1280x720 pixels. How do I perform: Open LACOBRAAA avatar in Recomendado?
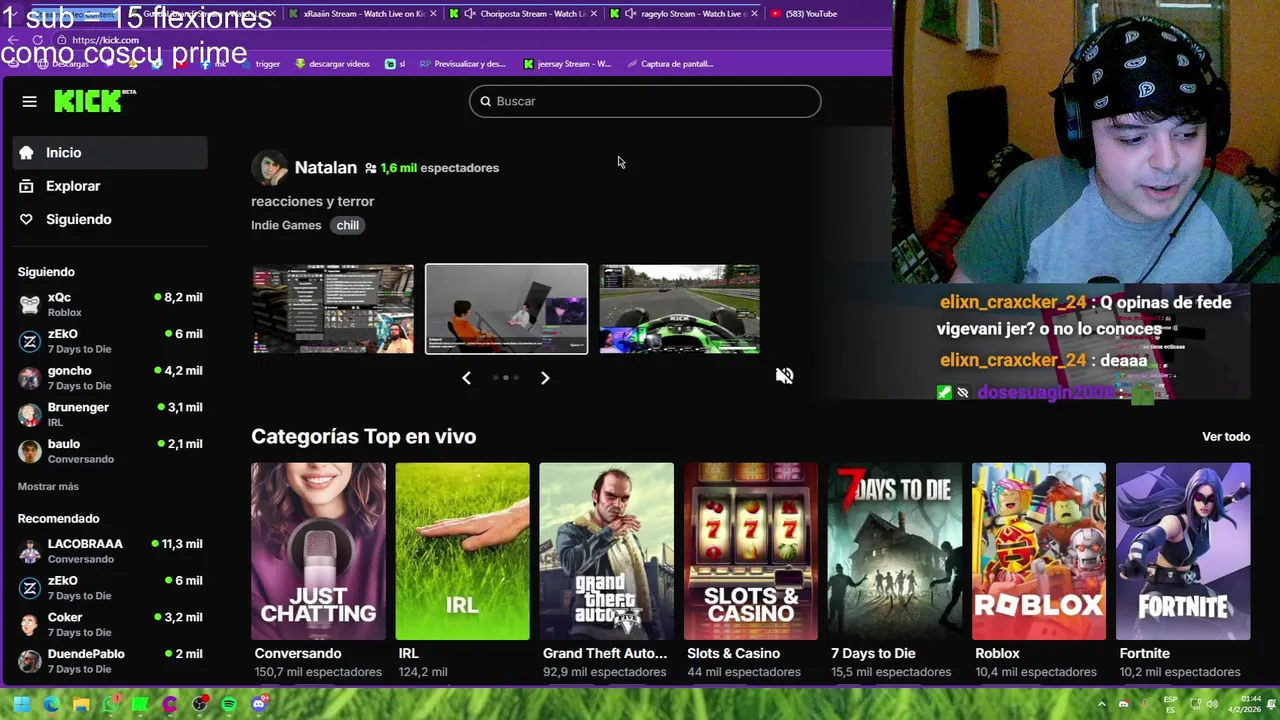pos(30,551)
